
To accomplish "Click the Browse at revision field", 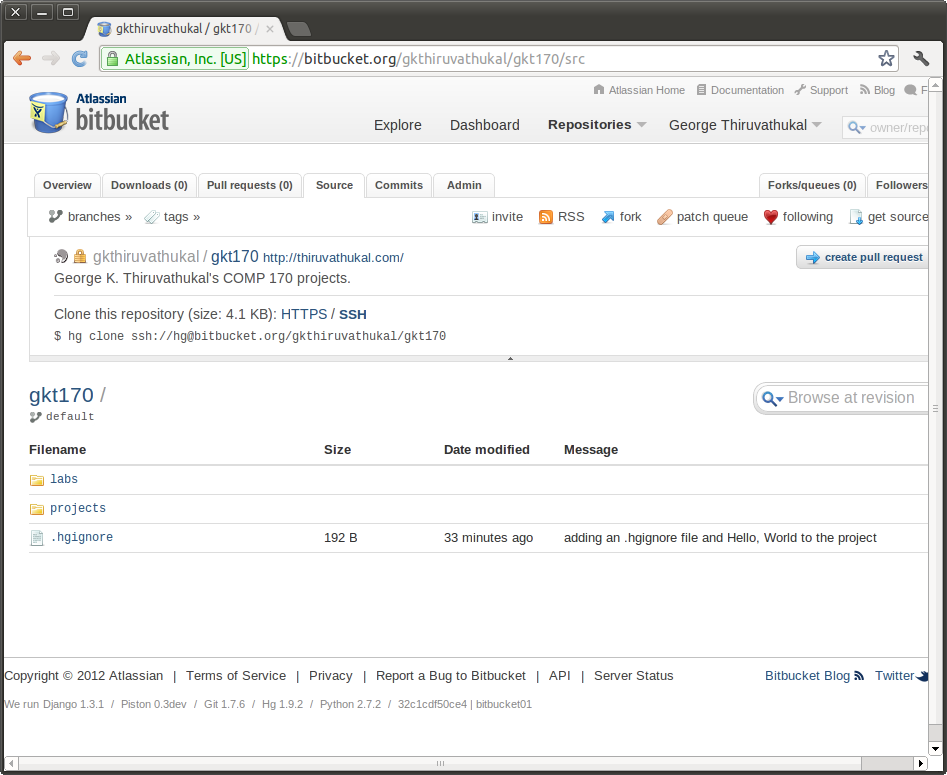I will coord(850,398).
